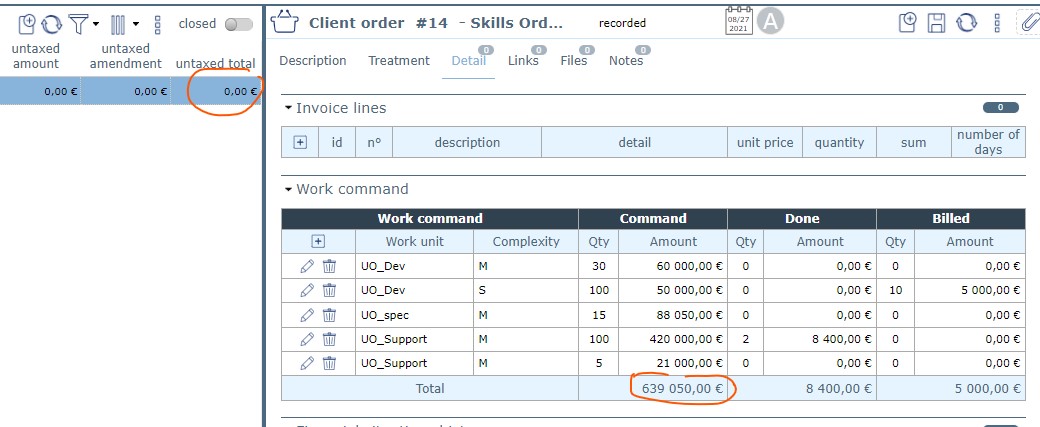Viewport: 1040px width, 427px height.
Task: Add a new invoice line with plus icon
Action: point(300,143)
